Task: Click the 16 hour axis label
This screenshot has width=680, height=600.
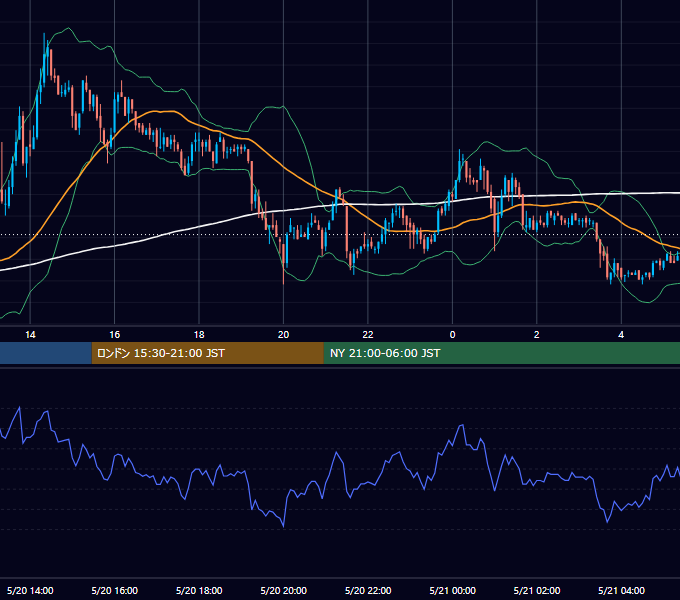Action: pos(114,335)
